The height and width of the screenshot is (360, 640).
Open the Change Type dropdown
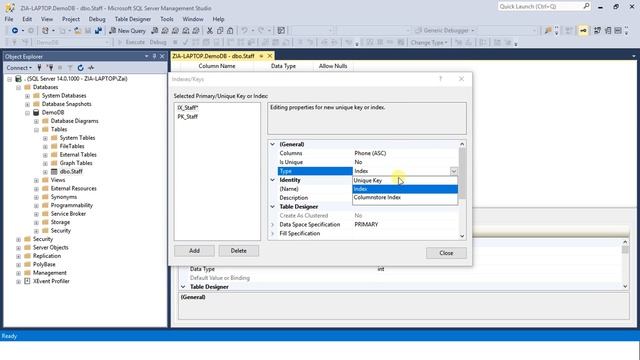pyautogui.click(x=429, y=42)
